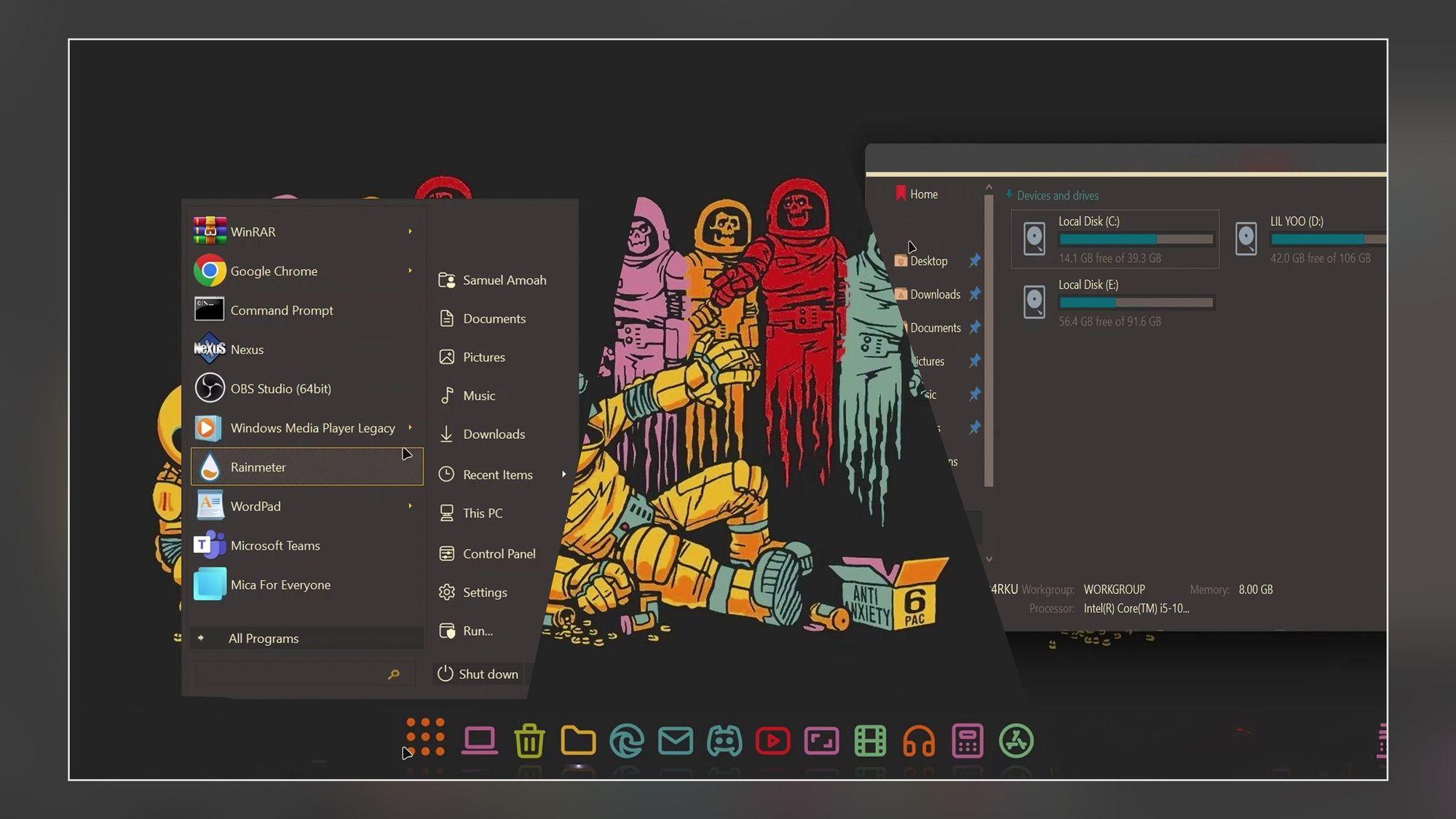The width and height of the screenshot is (1456, 819).
Task: Expand WordPad recent files arrow
Action: pos(411,506)
